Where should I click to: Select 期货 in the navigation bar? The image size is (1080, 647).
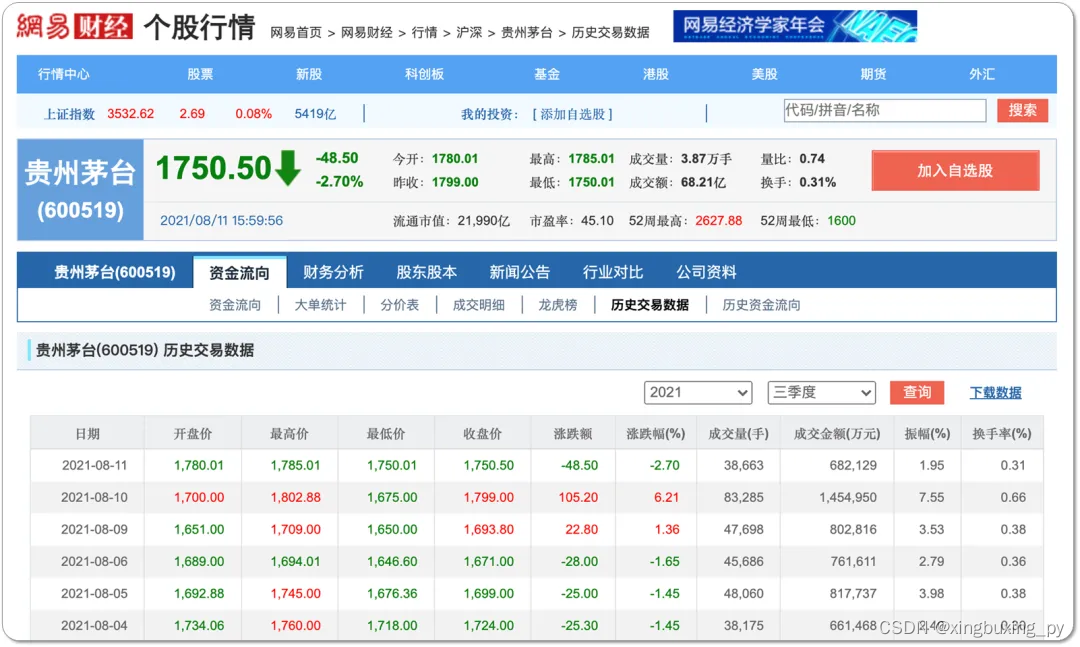(x=873, y=74)
